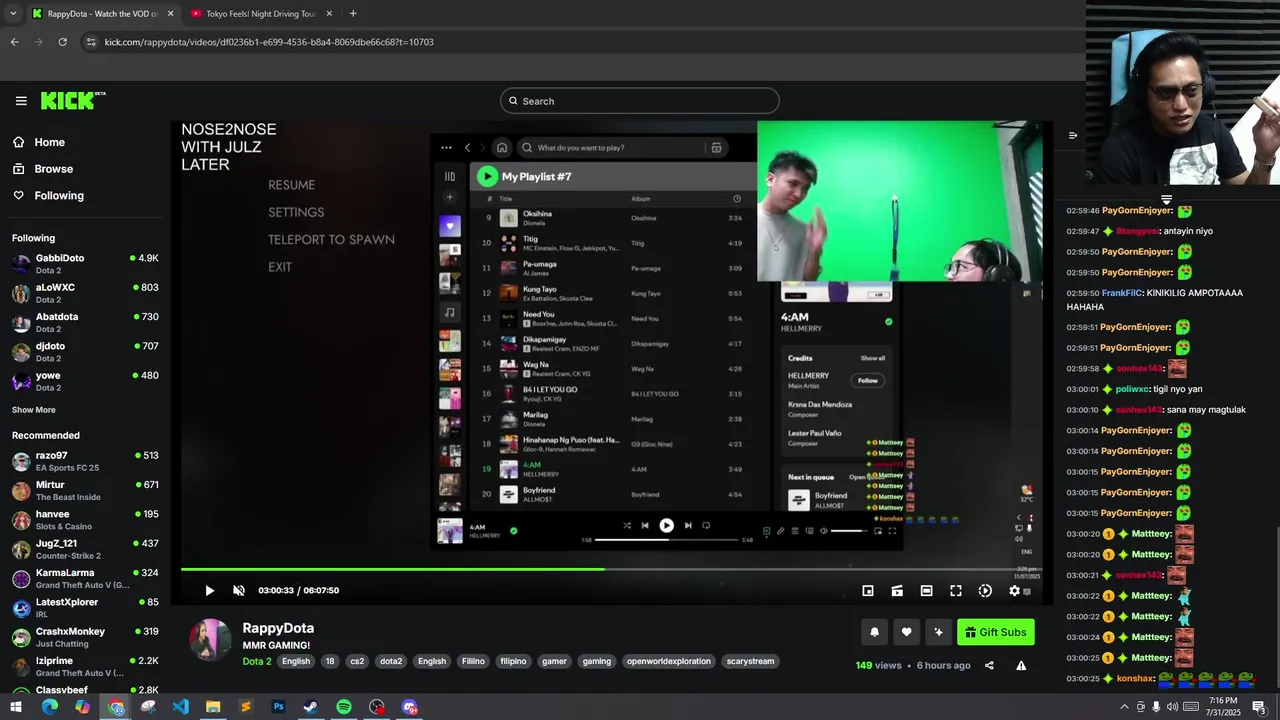The width and height of the screenshot is (1280, 720).
Task: Unmute the video player
Action: (x=239, y=591)
